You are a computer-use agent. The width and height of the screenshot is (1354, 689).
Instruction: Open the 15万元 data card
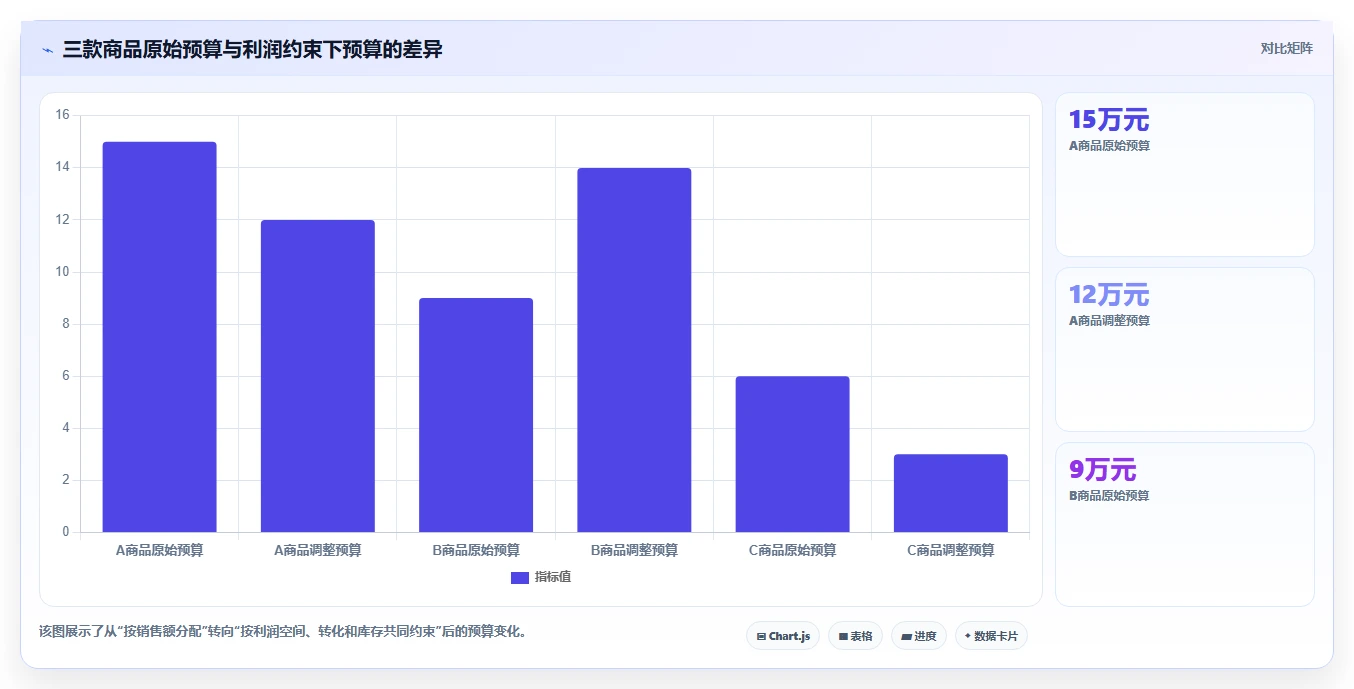[x=1185, y=175]
